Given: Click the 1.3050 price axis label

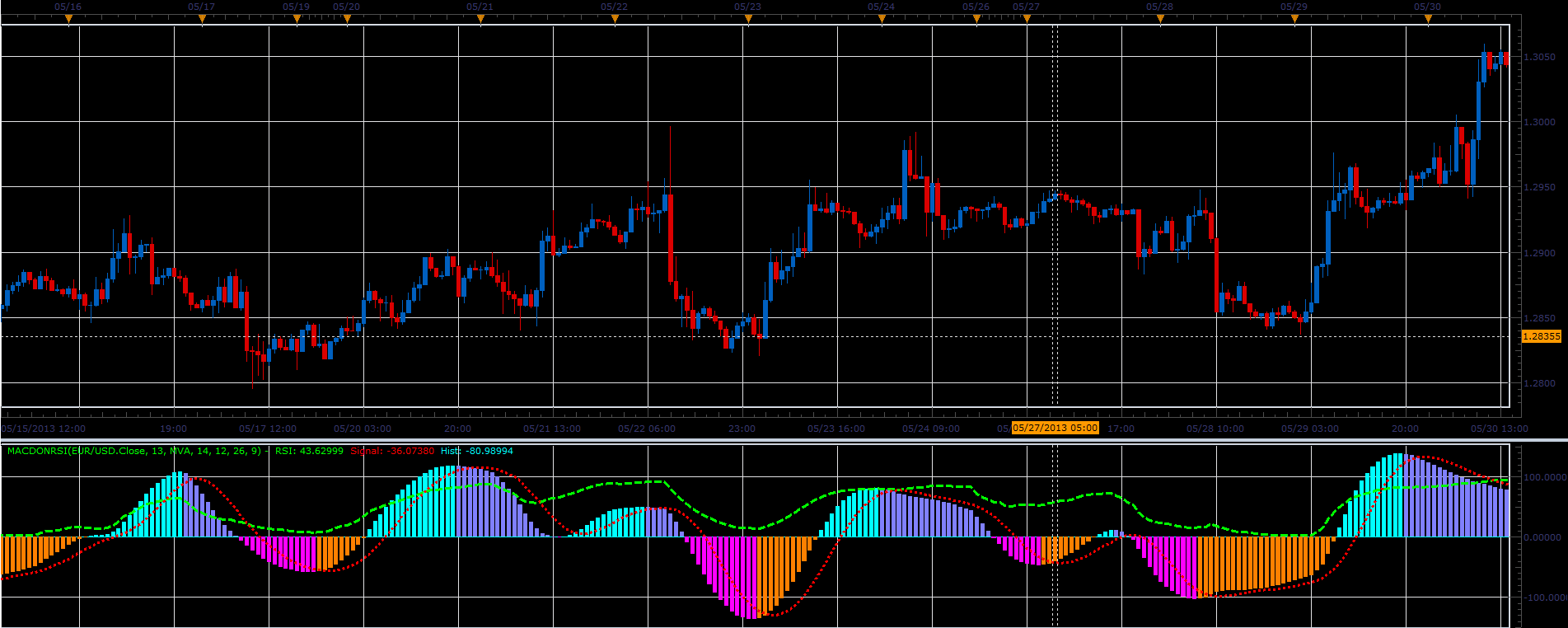Looking at the screenshot, I should 1540,57.
